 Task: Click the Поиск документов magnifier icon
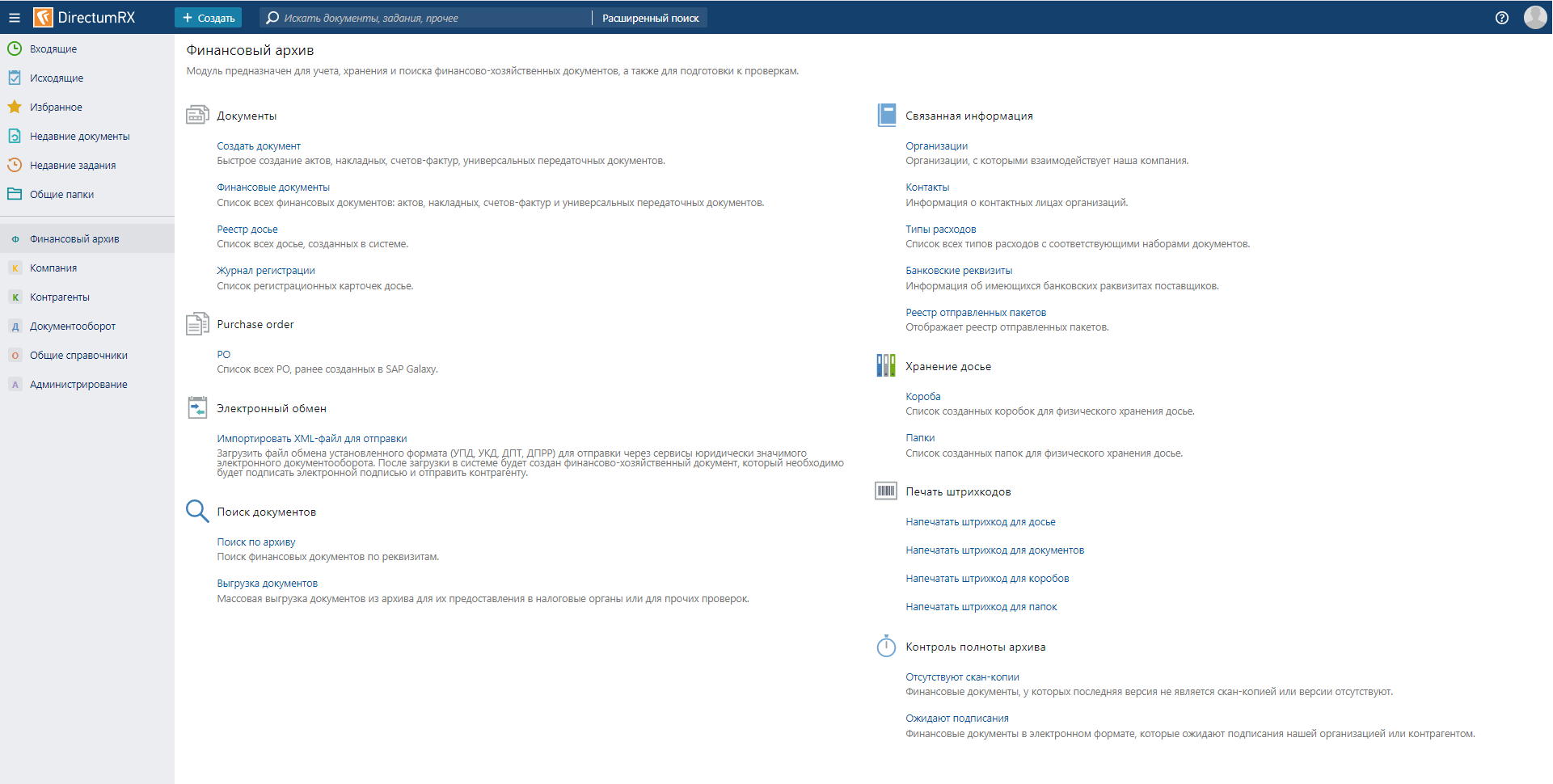(197, 511)
